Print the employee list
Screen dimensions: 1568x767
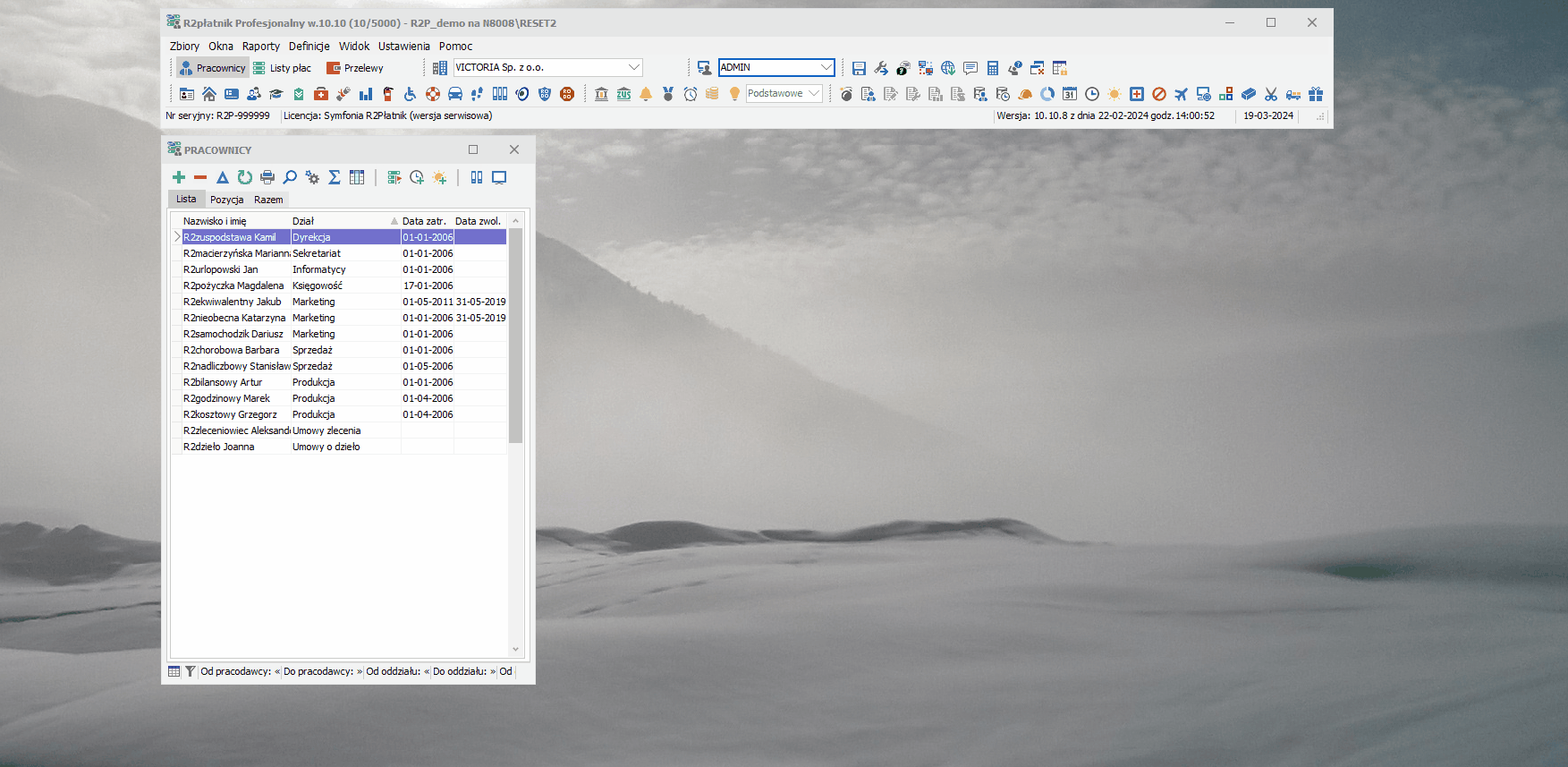click(267, 177)
